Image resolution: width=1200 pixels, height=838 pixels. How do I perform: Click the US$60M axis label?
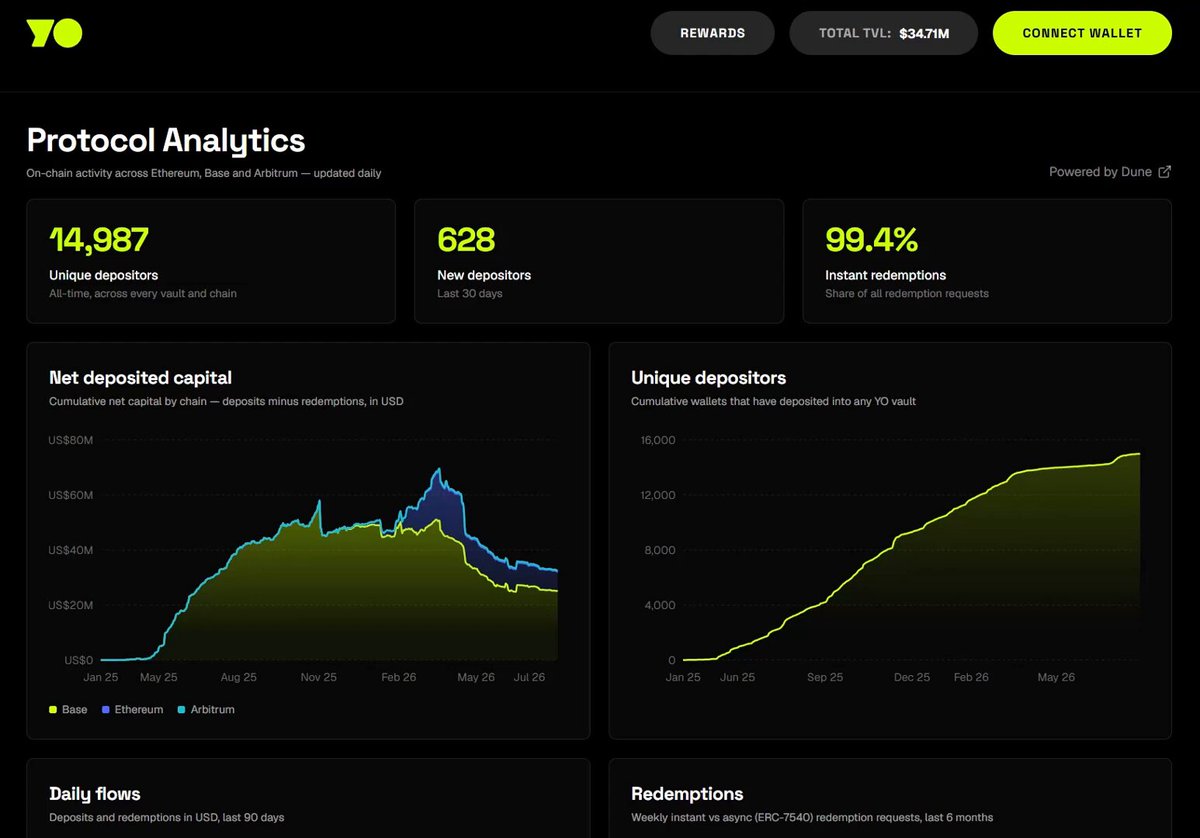coord(70,496)
